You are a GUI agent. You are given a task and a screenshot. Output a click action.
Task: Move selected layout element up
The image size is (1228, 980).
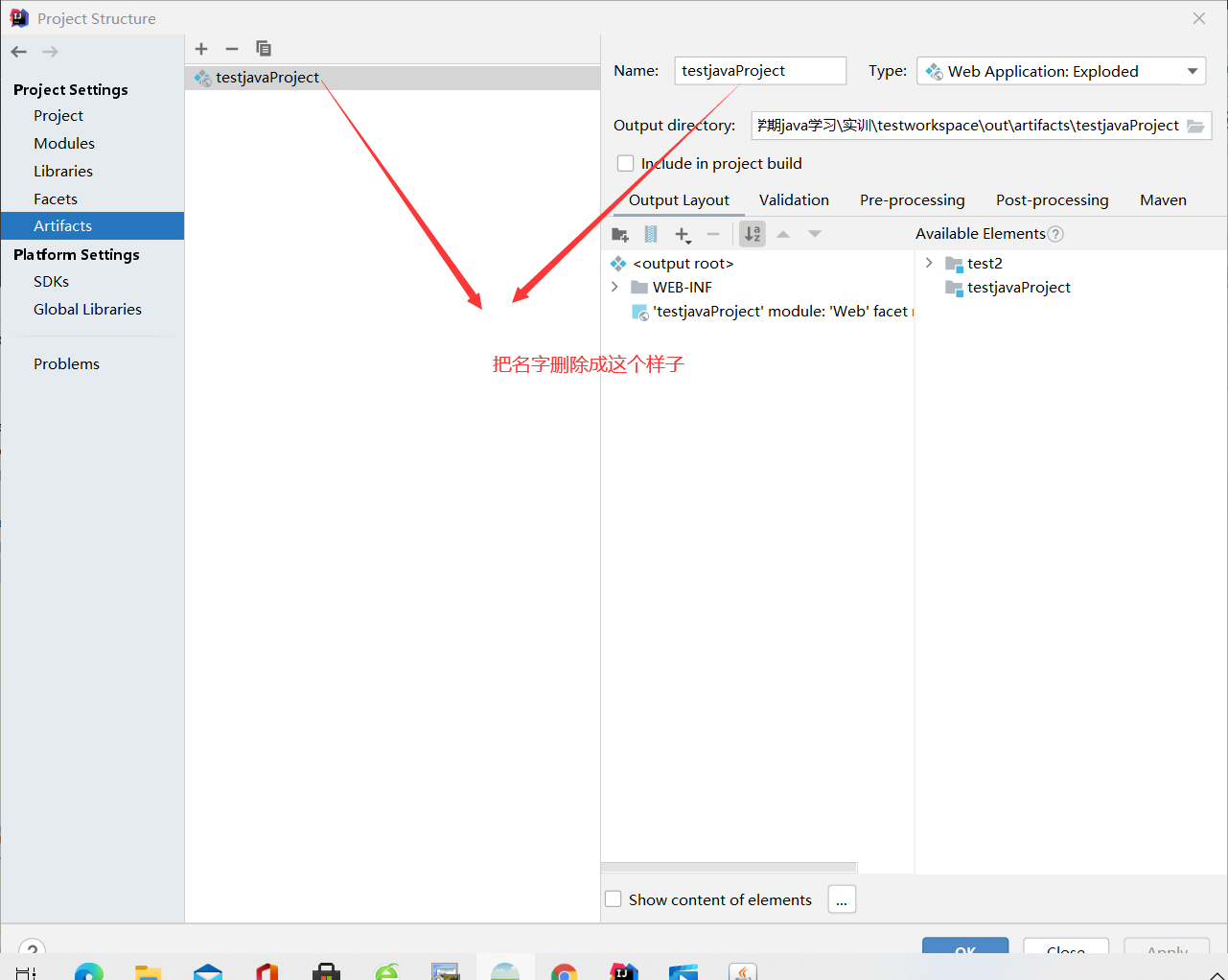tap(783, 234)
